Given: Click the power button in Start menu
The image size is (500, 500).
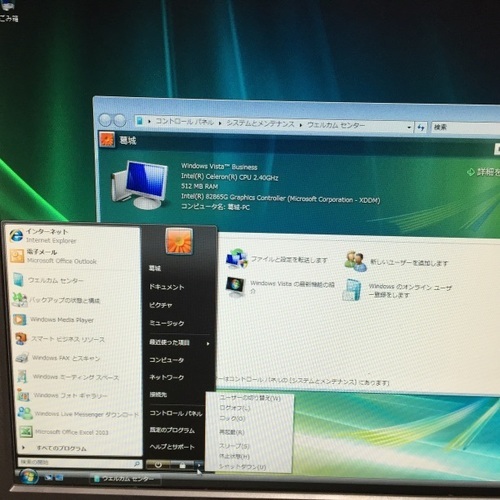Looking at the screenshot, I should (x=158, y=465).
